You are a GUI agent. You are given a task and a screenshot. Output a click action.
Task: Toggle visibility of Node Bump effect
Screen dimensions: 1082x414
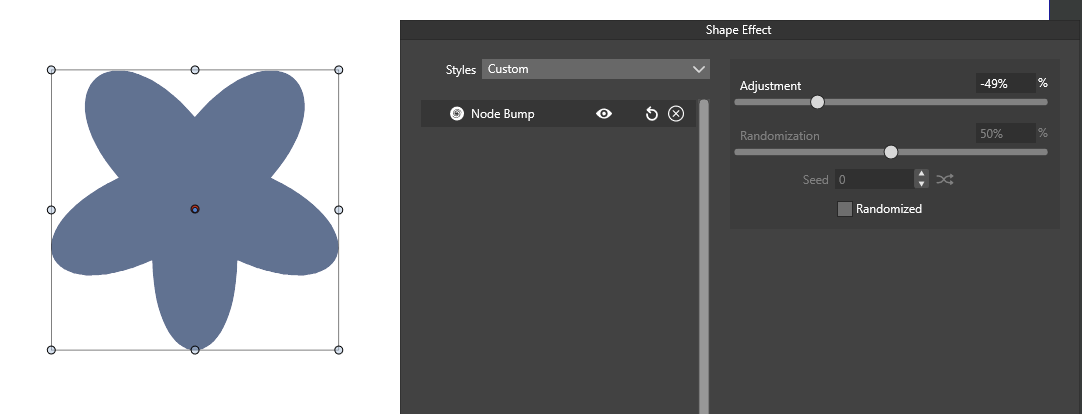pos(604,114)
